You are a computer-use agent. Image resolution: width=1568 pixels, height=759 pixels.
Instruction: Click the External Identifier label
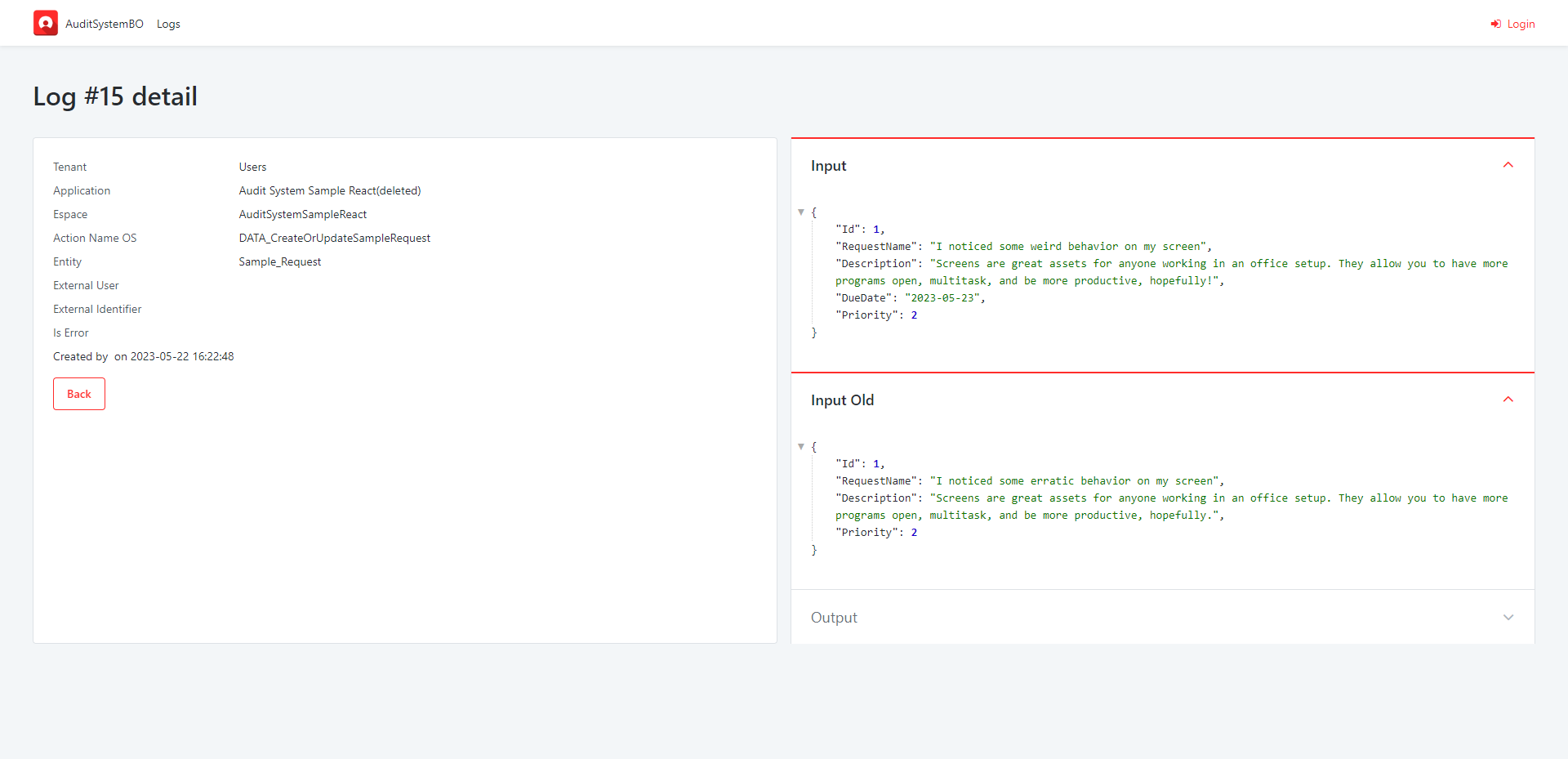pos(97,309)
